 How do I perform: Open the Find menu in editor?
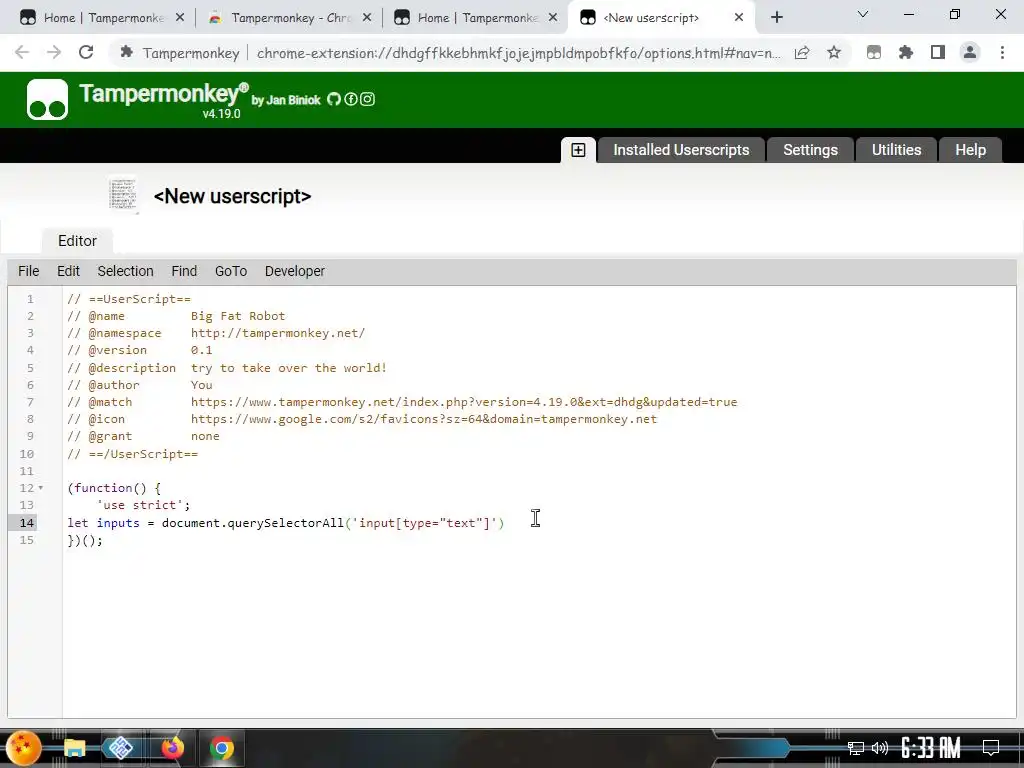tap(184, 271)
